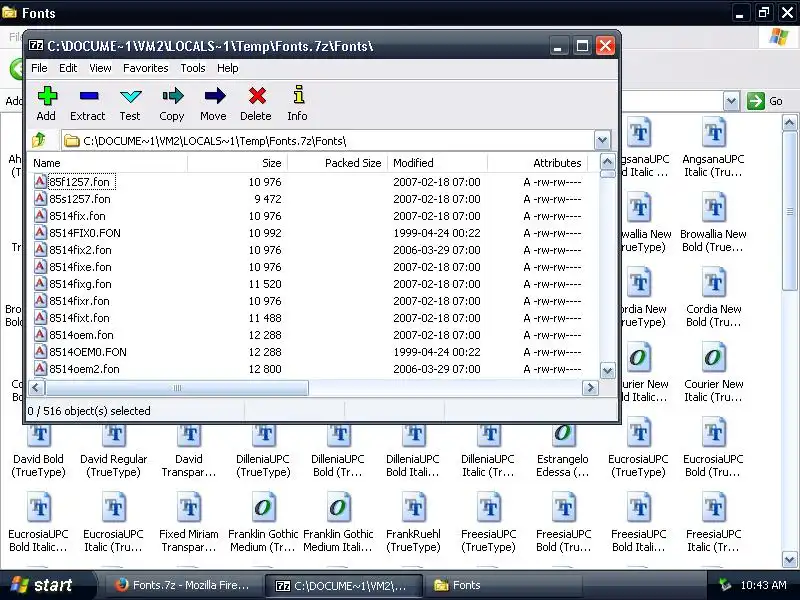Open the Tools menu
Image resolution: width=800 pixels, height=600 pixels.
click(x=192, y=68)
